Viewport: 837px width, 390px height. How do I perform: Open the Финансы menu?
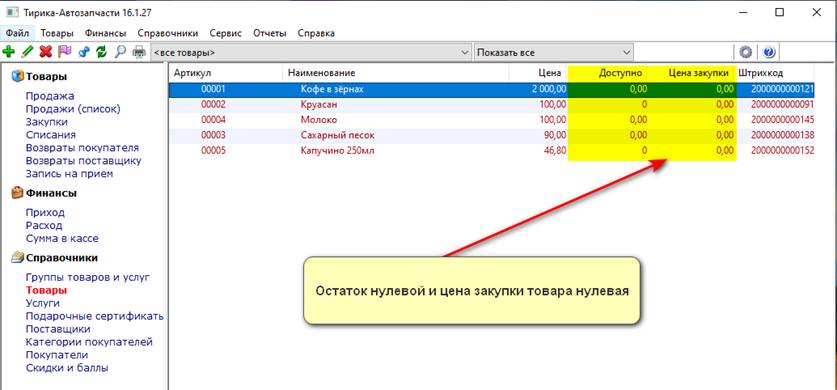click(106, 33)
